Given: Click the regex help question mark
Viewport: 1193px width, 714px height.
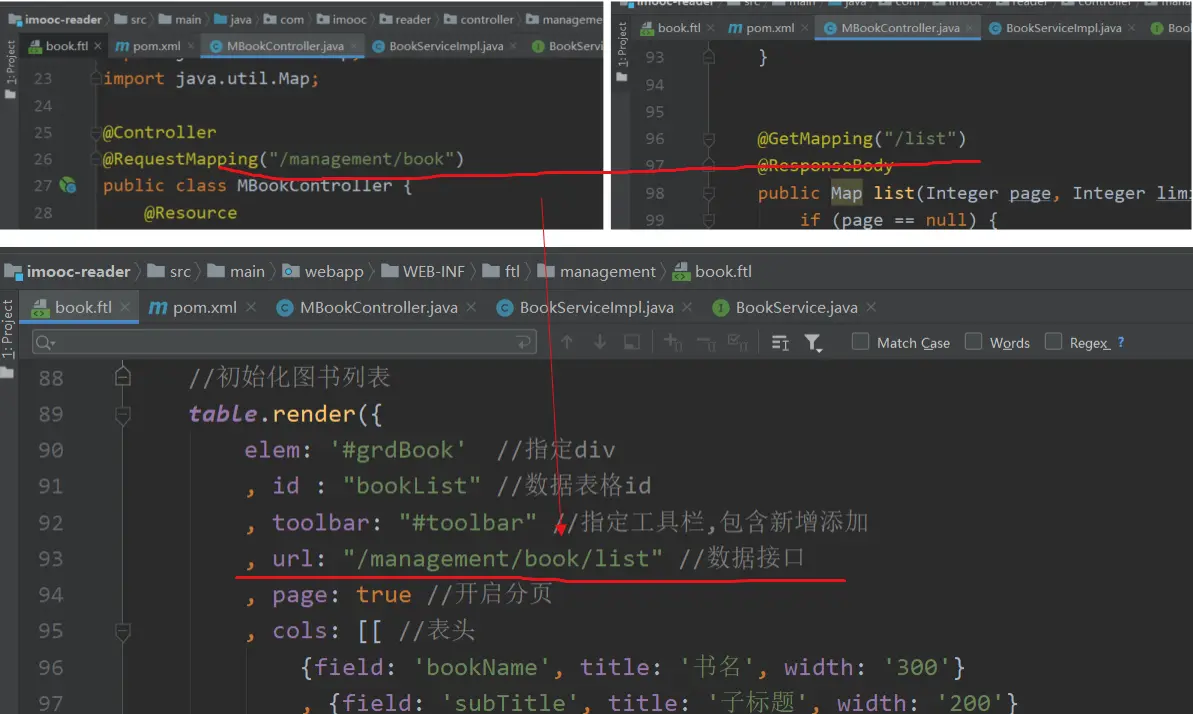Looking at the screenshot, I should [1121, 342].
